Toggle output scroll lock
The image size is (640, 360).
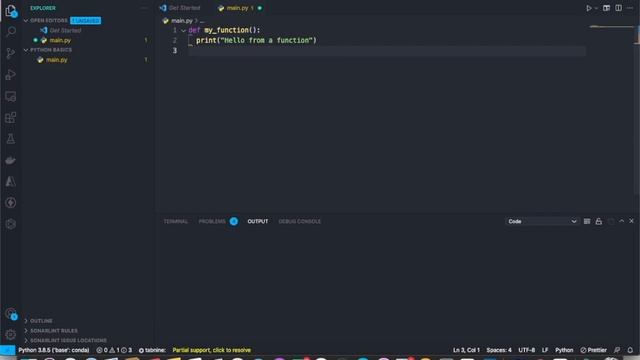598,221
